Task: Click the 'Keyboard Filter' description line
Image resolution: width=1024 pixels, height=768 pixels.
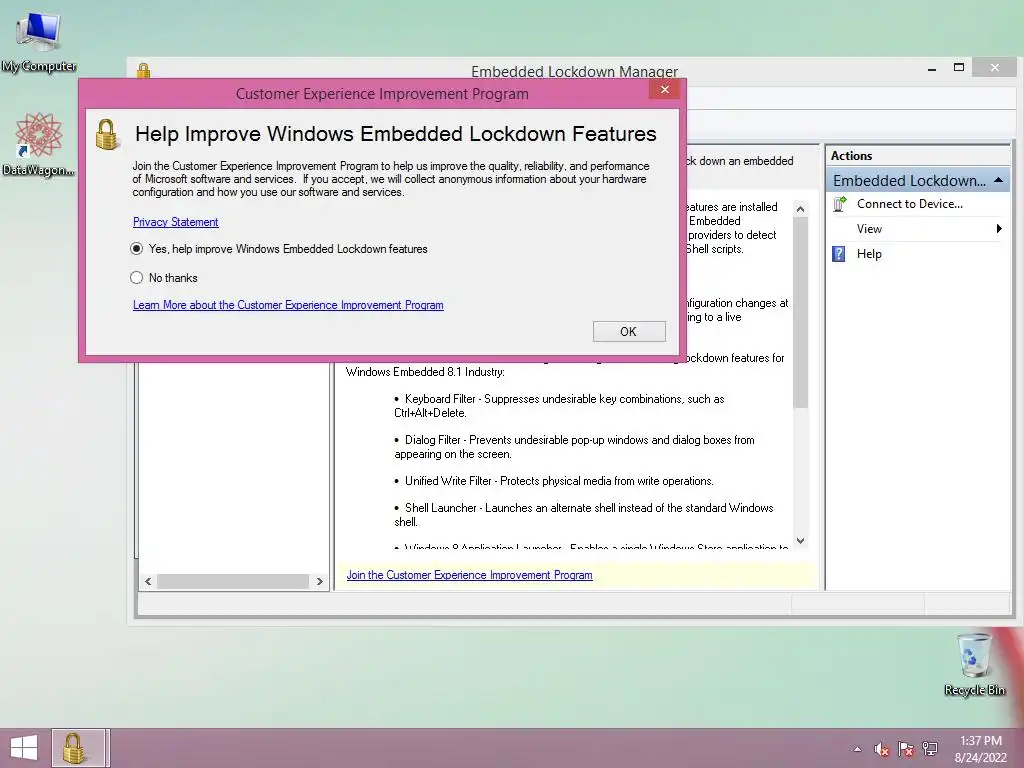Action: coord(559,406)
